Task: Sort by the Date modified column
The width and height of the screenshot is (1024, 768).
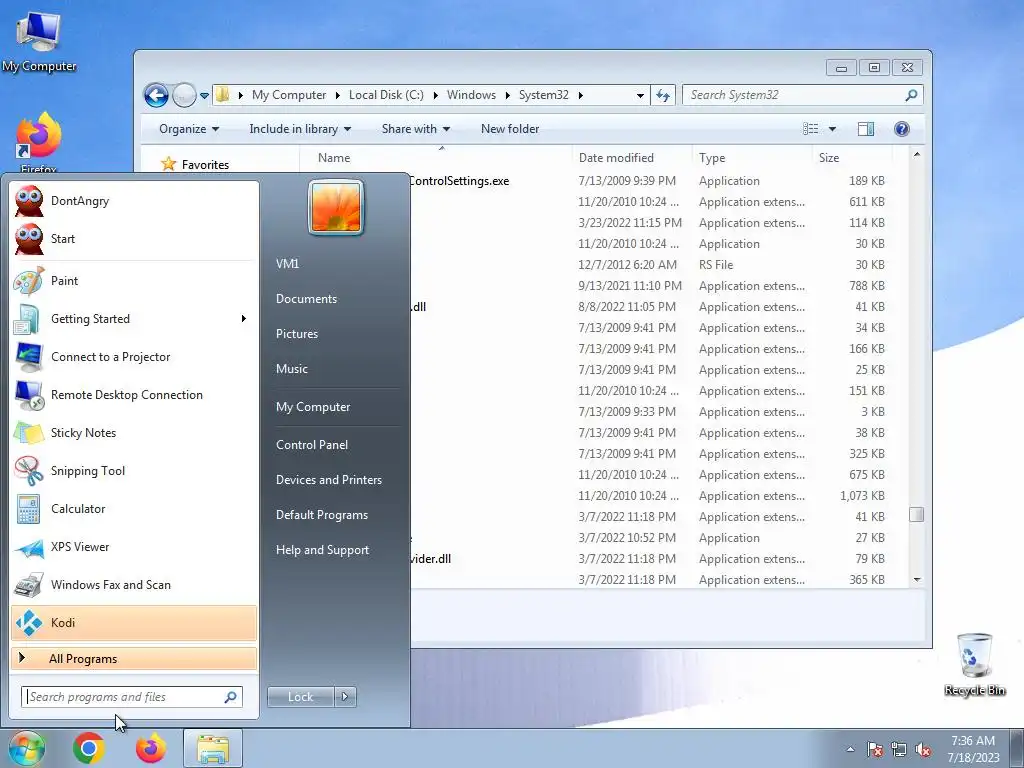Action: pos(632,158)
